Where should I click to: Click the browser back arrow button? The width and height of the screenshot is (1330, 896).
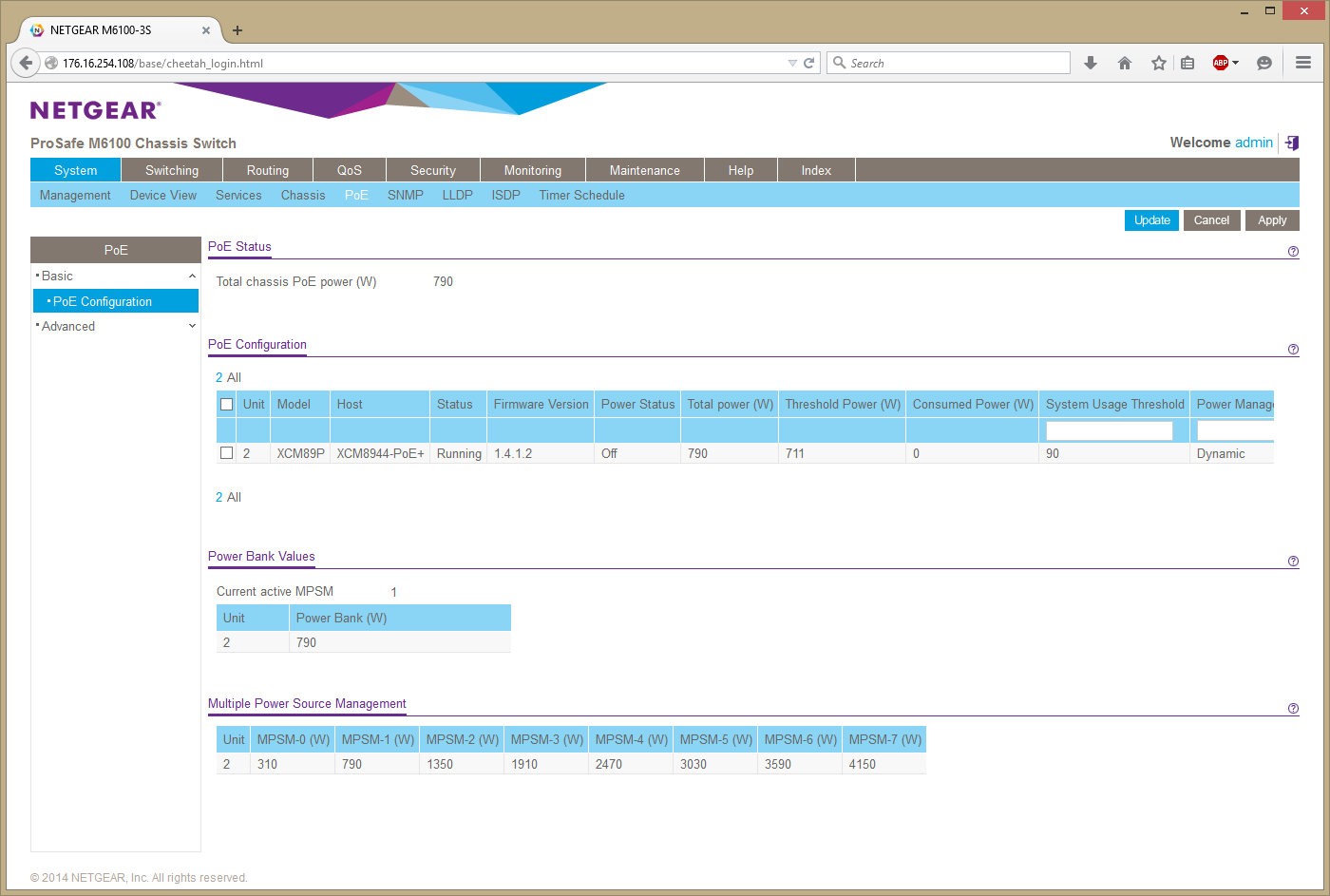point(25,63)
